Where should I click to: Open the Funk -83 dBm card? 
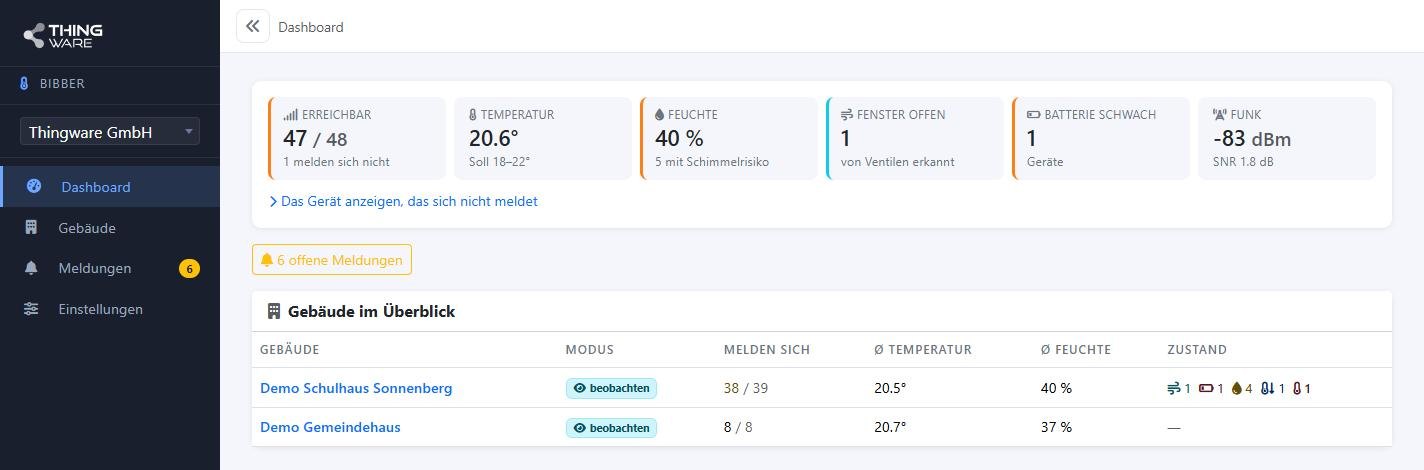point(1287,138)
